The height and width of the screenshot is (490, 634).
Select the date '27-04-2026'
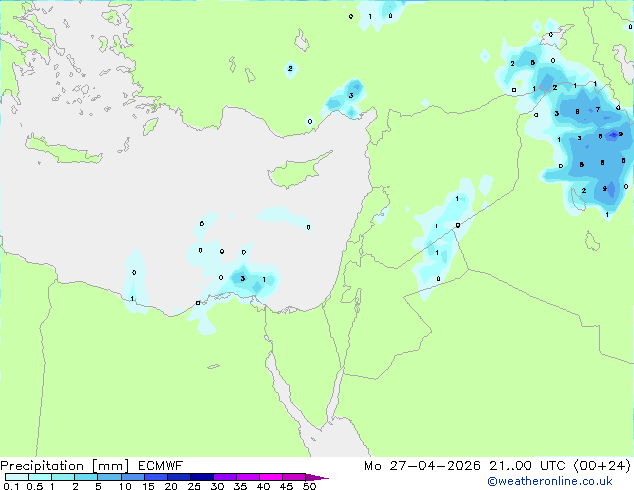pyautogui.click(x=435, y=466)
